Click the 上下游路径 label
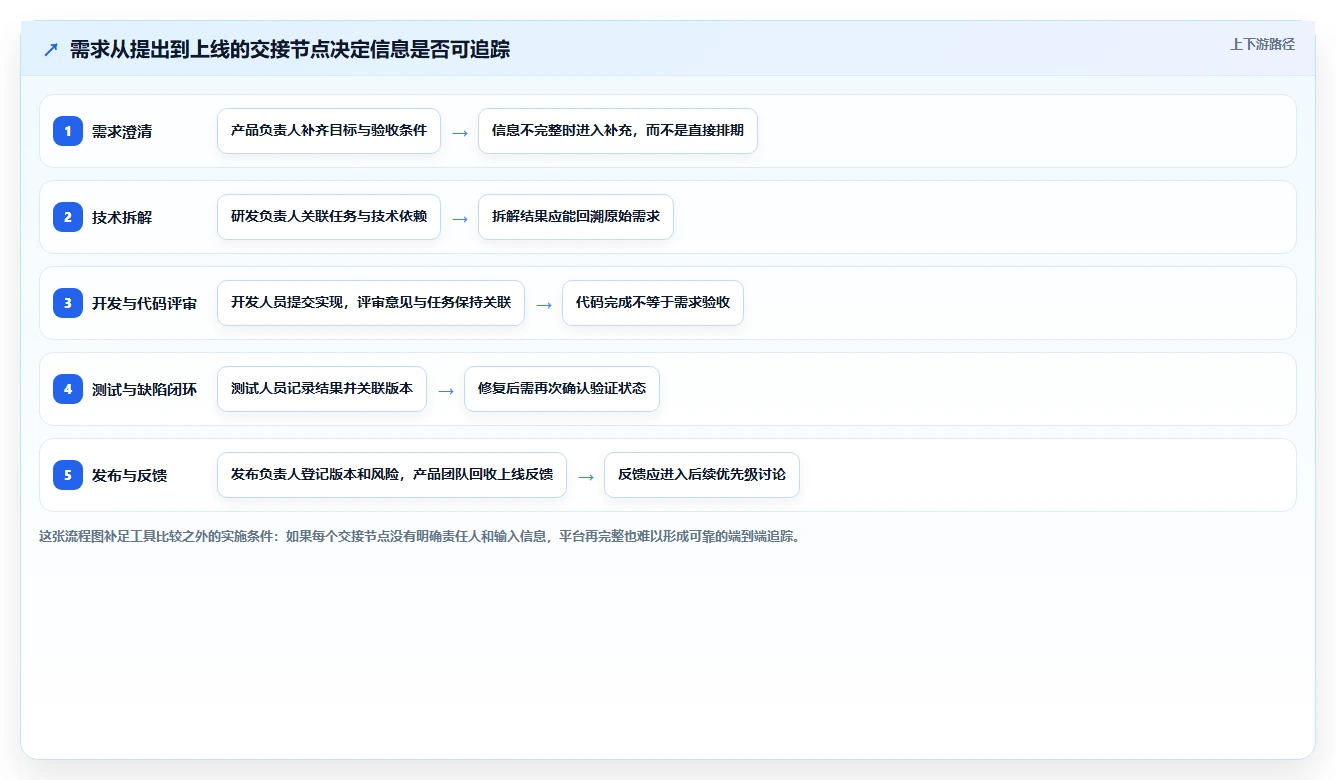This screenshot has height=780, width=1336. (1262, 44)
